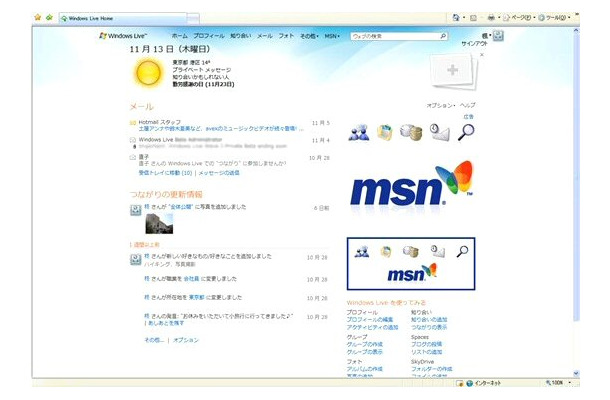610x400 pixels.
Task: Close the add photo placeholder with X
Action: [482, 55]
